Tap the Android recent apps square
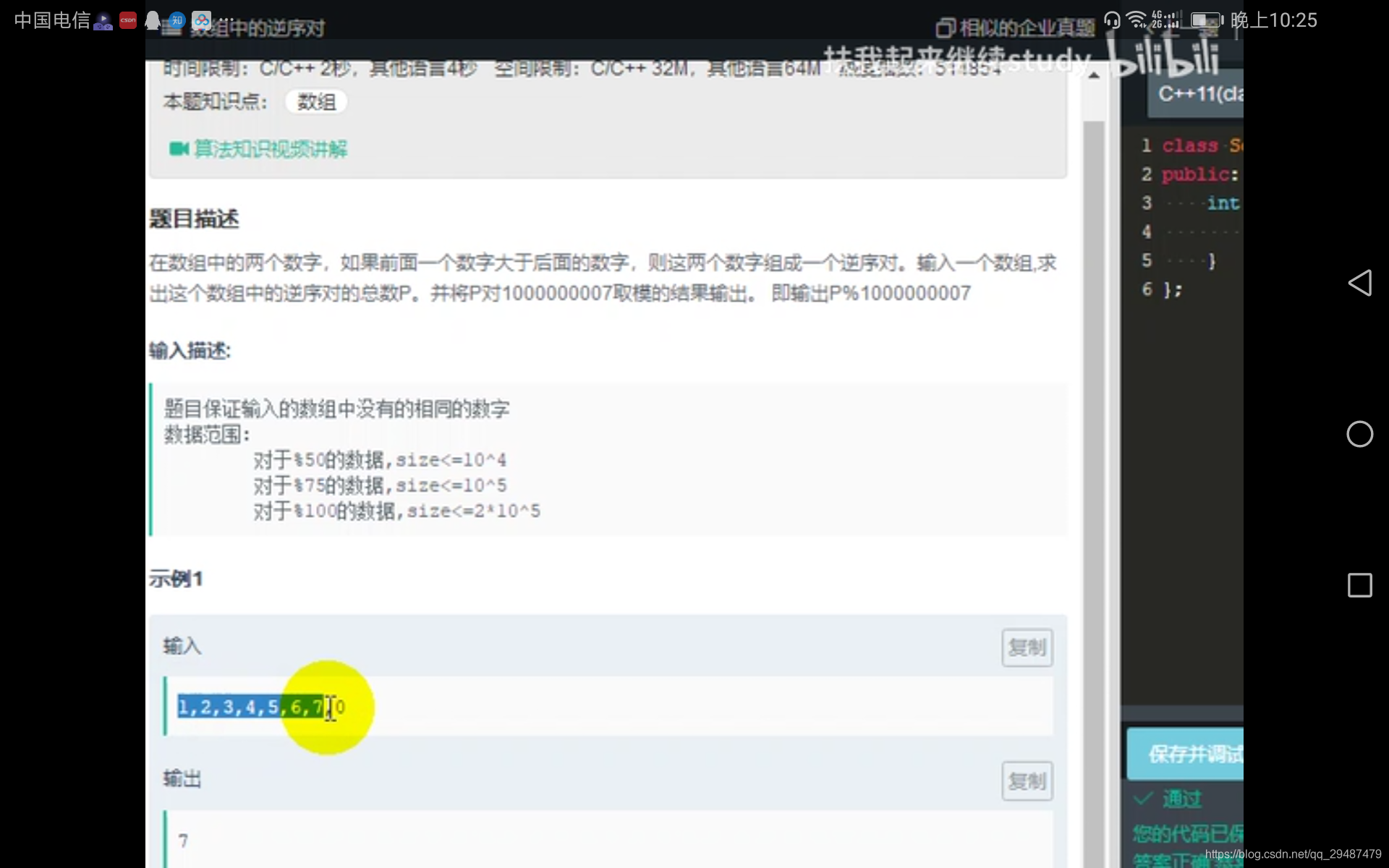Screen dimensions: 1389x868 tap(1360, 585)
